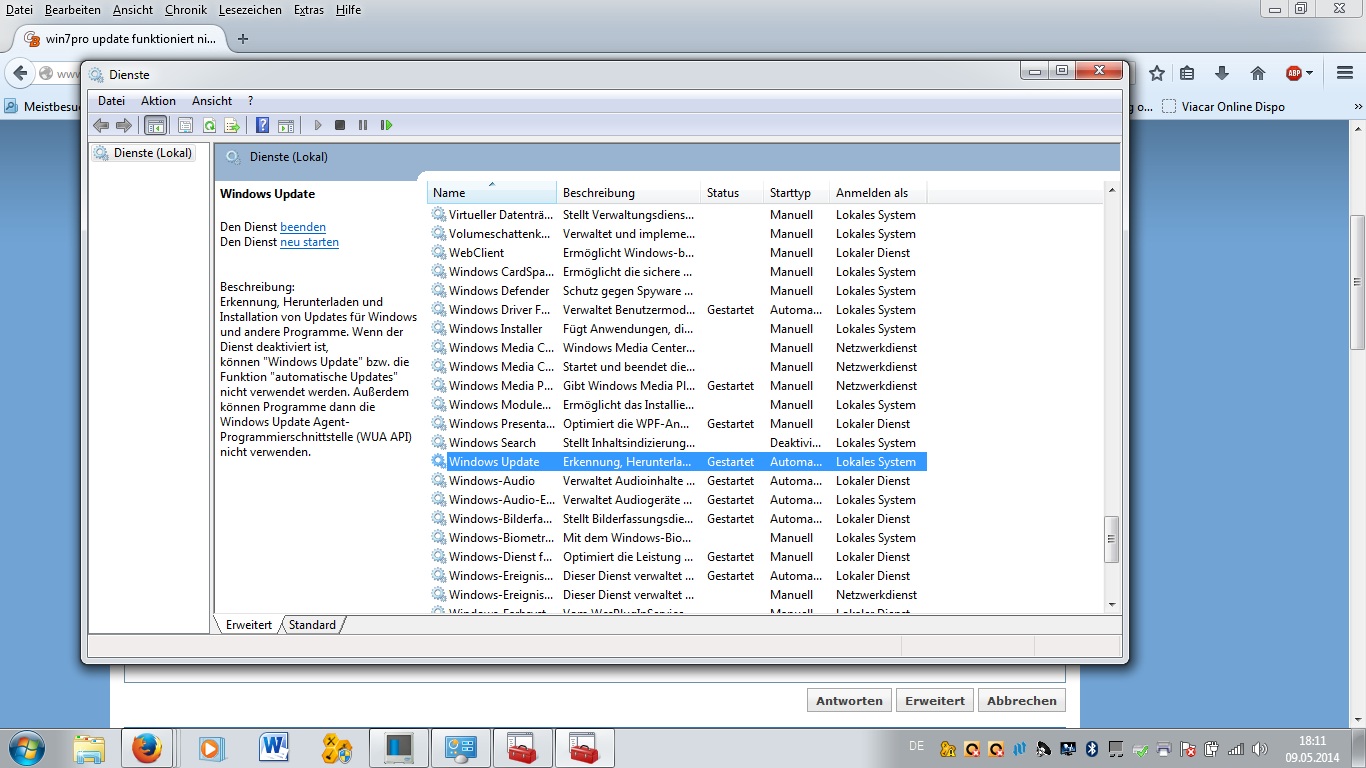Click the Windows Start orb
This screenshot has height=768, width=1366.
click(x=27, y=748)
